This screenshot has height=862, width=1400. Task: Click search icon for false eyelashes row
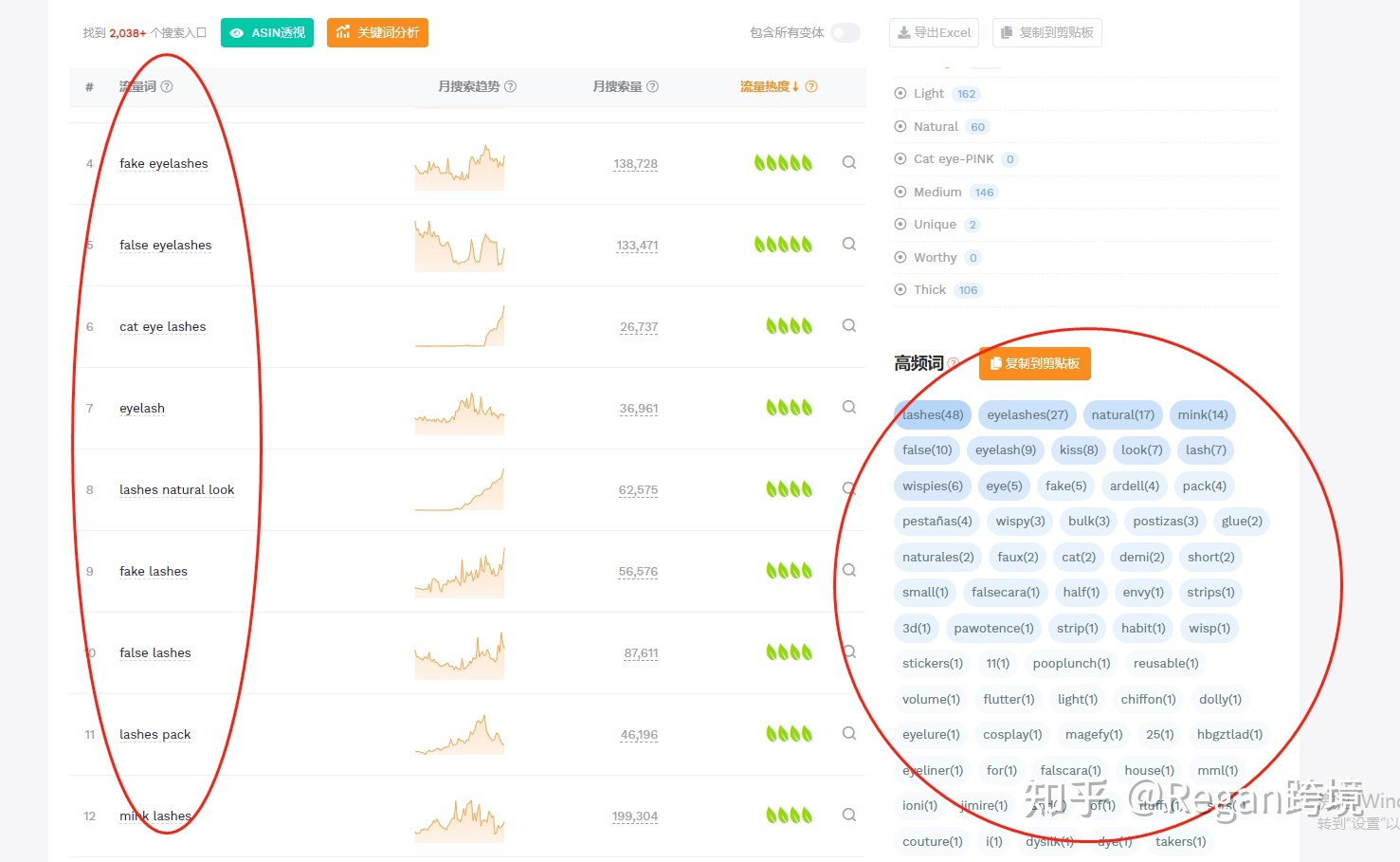point(849,244)
